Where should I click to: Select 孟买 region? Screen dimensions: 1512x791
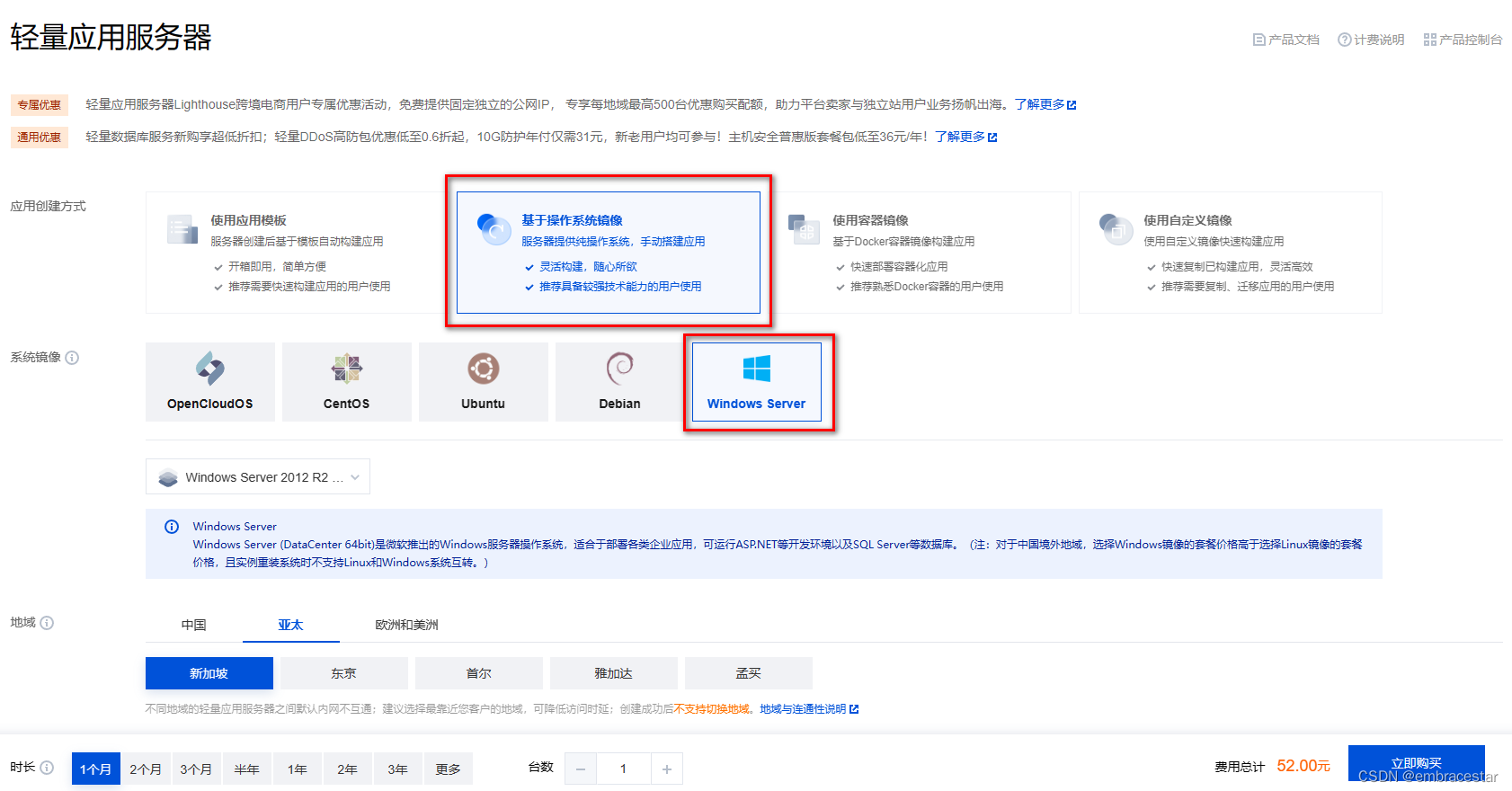point(749,673)
